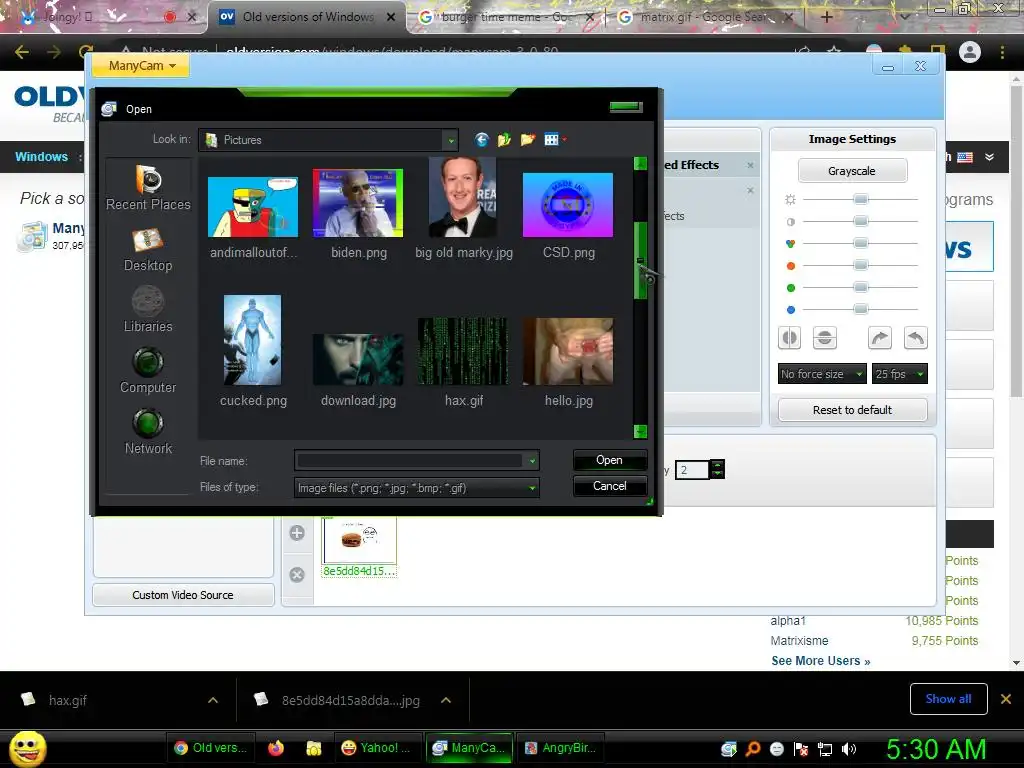Viewport: 1024px width, 768px height.
Task: Click the rotate clockwise arrow icon
Action: click(x=880, y=338)
